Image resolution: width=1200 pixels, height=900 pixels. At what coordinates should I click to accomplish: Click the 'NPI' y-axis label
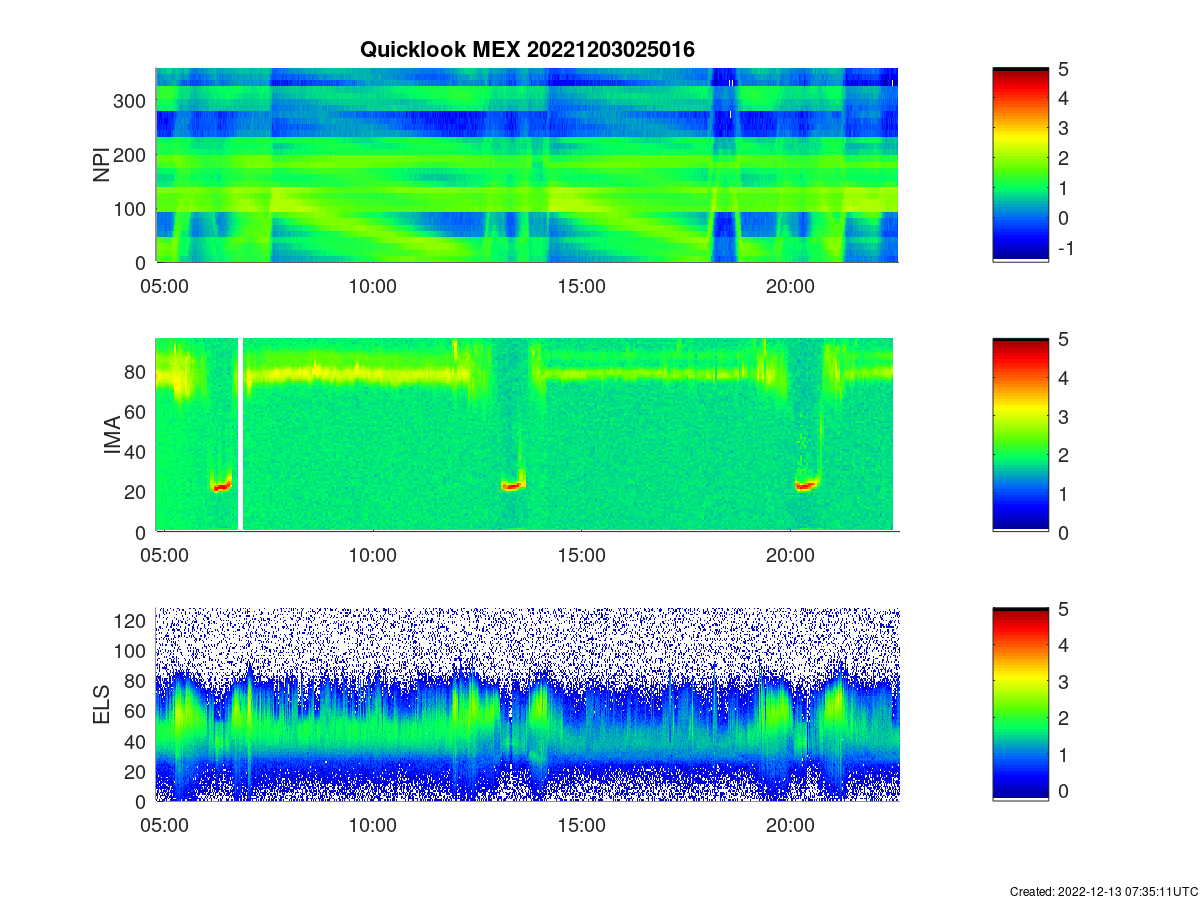[102, 165]
